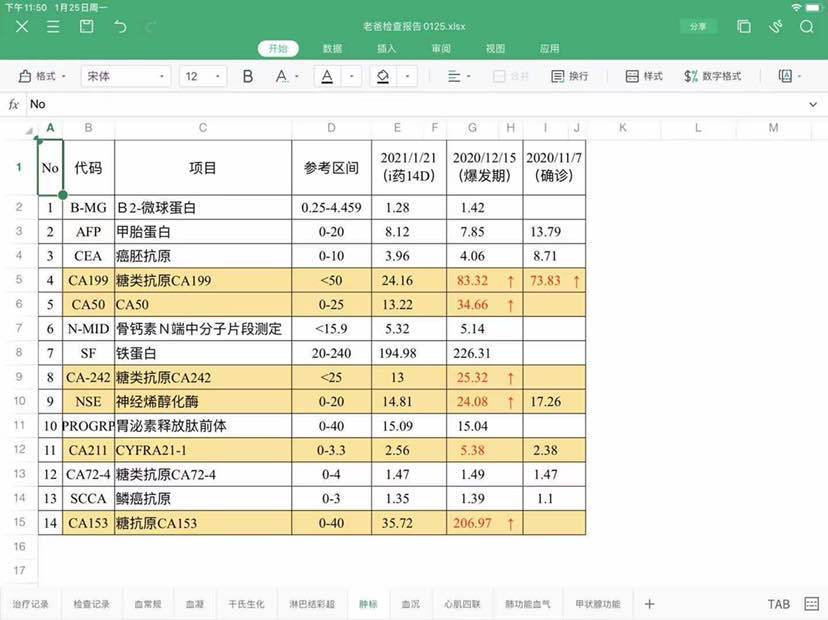Switch to the 数据 ribbon tab
This screenshot has width=828, height=620.
[332, 48]
